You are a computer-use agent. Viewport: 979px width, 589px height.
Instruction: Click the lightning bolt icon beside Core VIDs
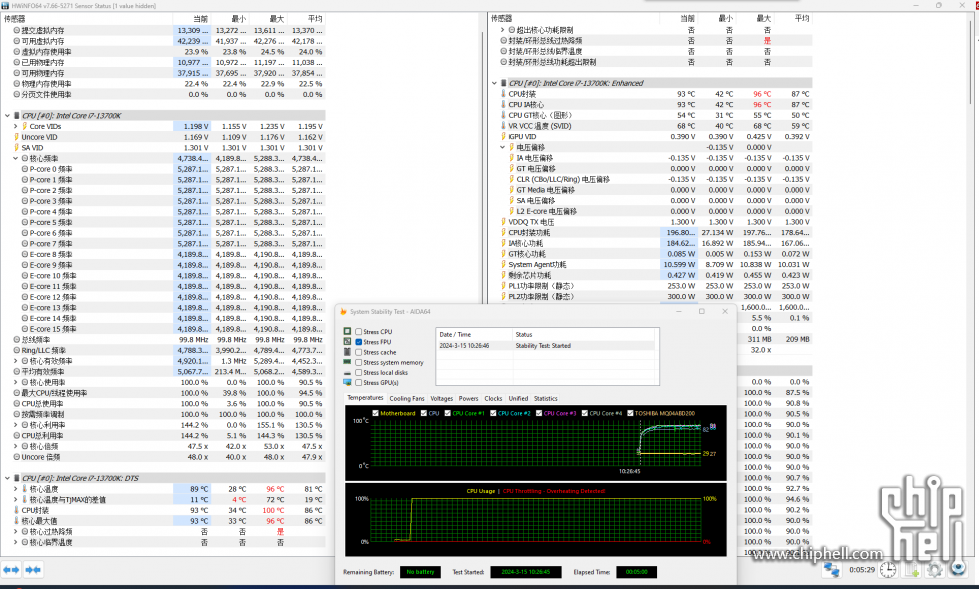coord(24,126)
